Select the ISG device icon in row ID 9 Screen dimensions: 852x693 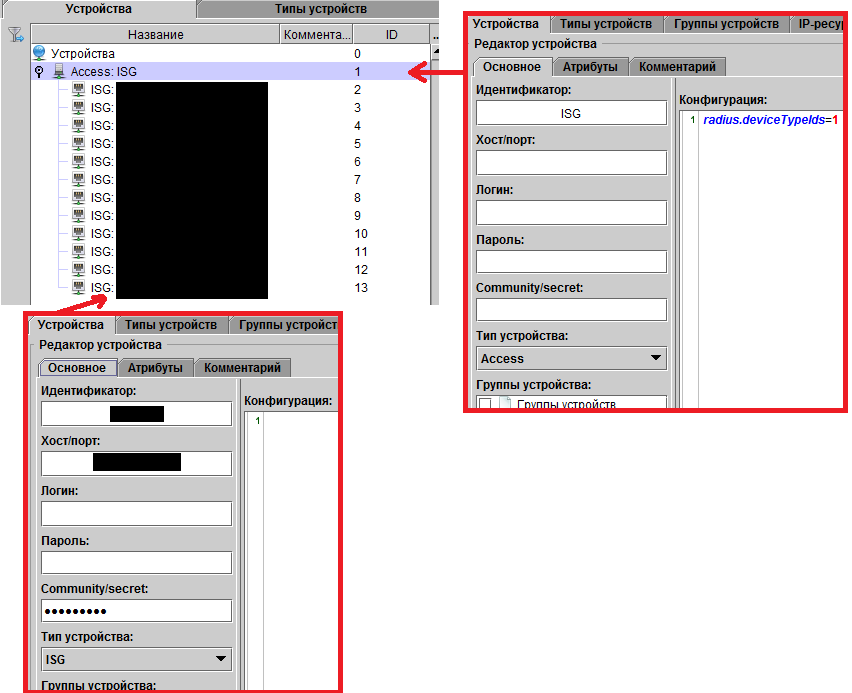[79, 215]
